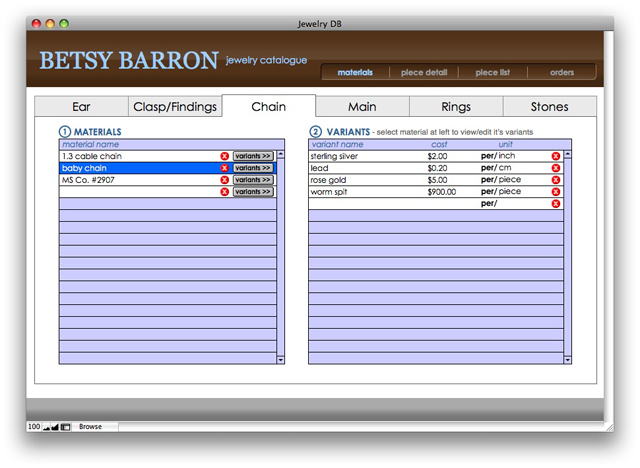Open the orders navigation section
Screen dimensions: 640x468
point(562,72)
